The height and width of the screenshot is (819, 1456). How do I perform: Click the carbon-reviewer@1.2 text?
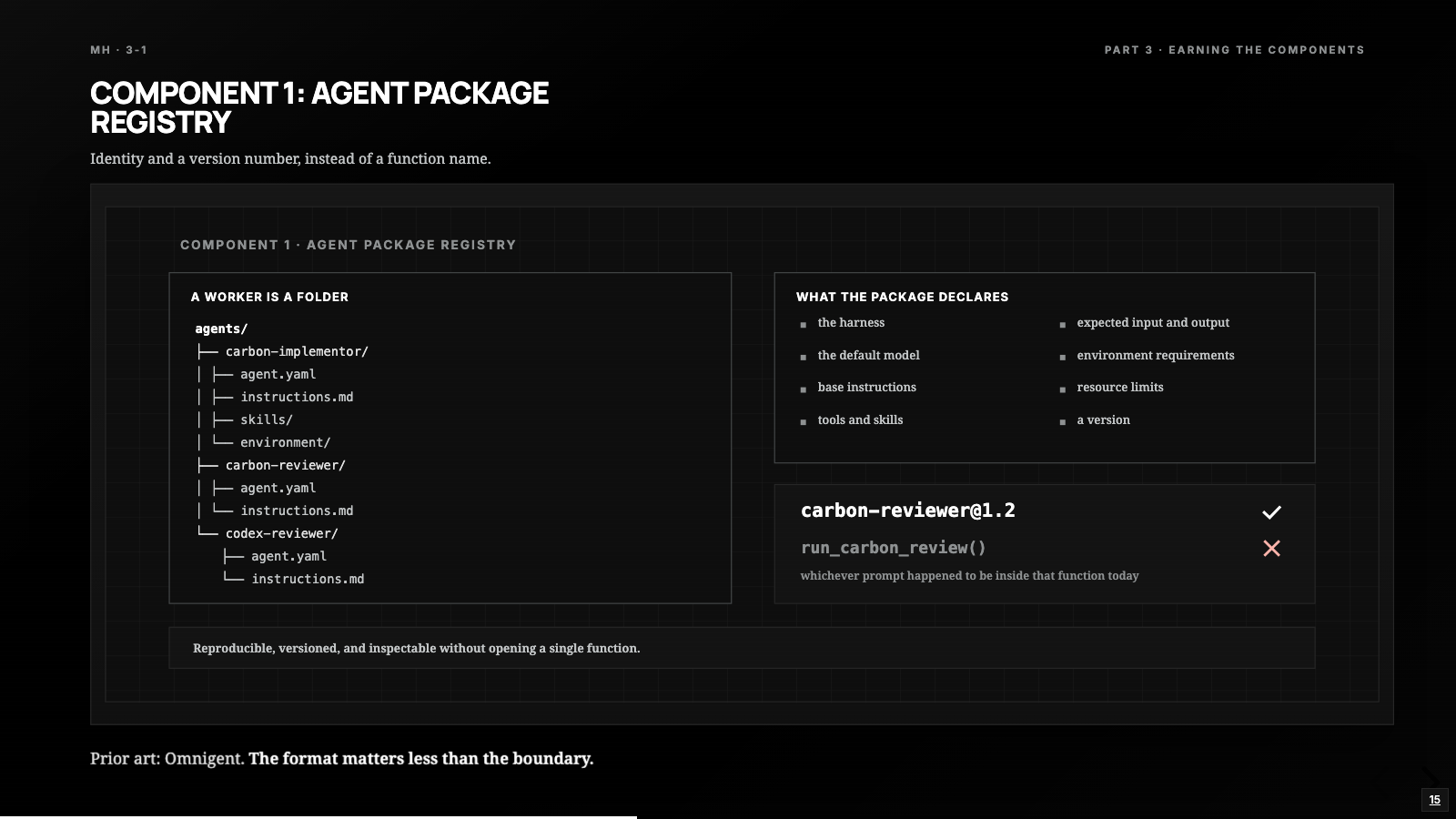[908, 511]
